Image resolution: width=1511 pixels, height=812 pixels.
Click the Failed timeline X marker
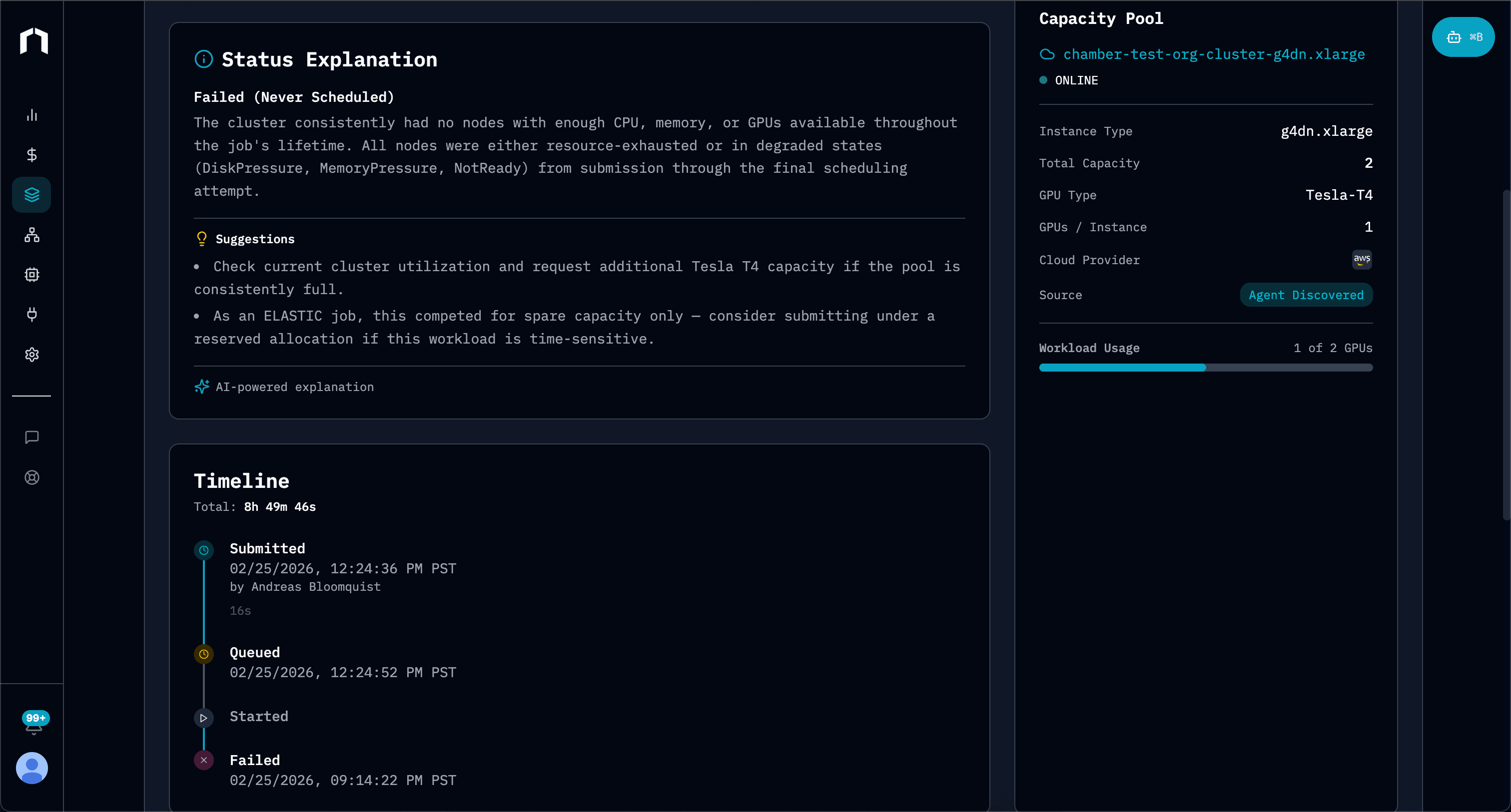pos(203,761)
